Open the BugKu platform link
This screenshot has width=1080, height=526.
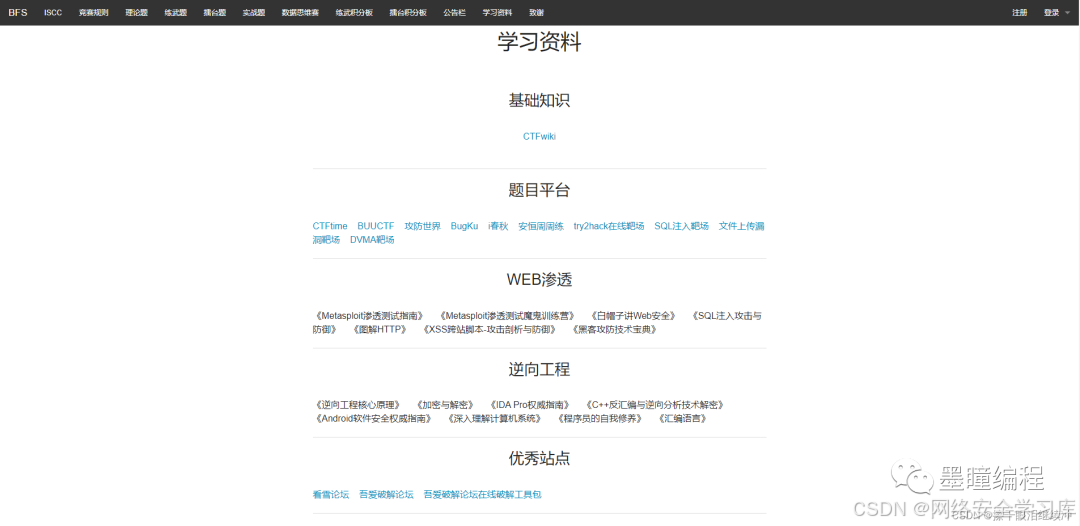pyautogui.click(x=464, y=226)
